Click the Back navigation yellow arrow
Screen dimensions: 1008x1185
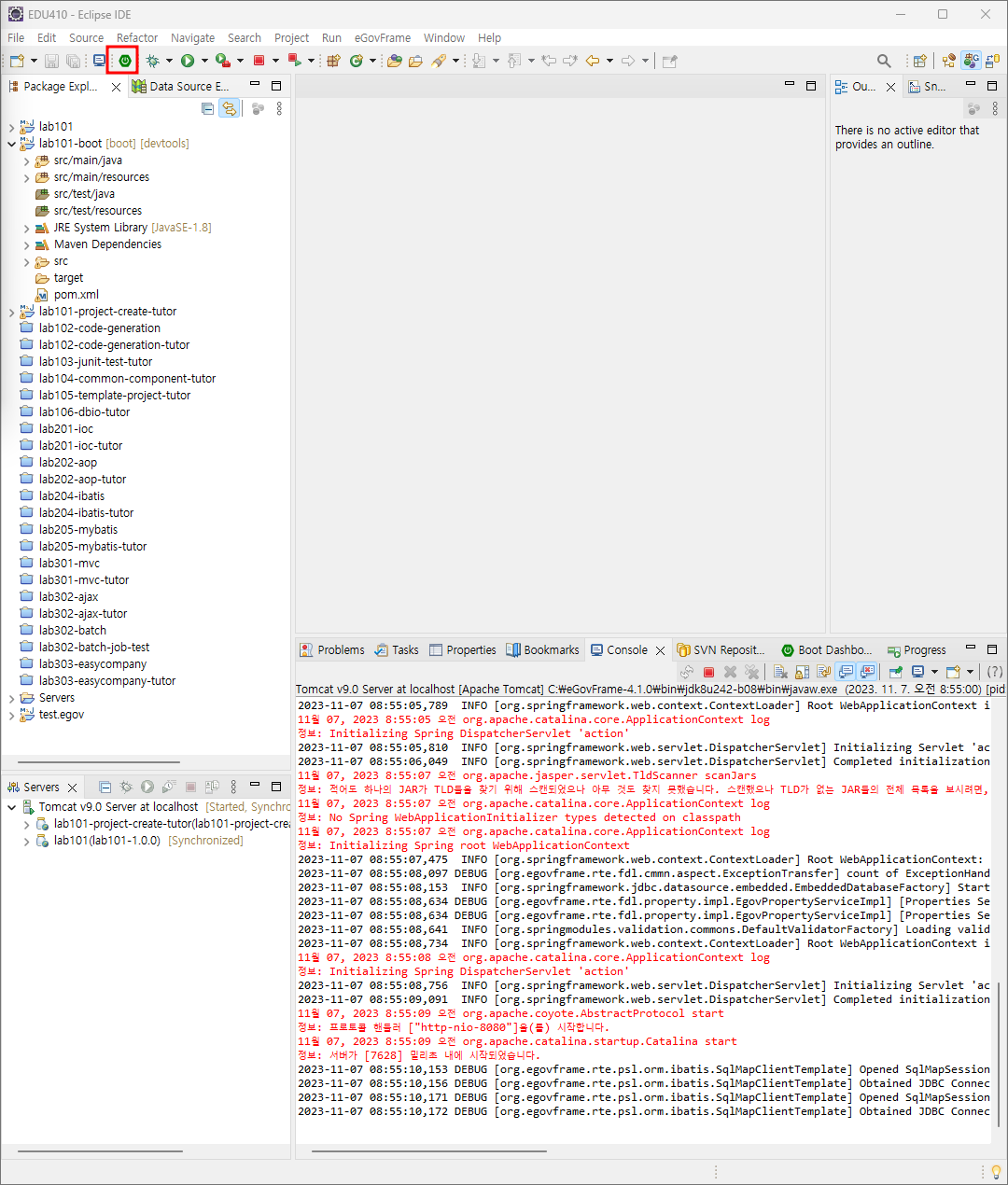593,61
